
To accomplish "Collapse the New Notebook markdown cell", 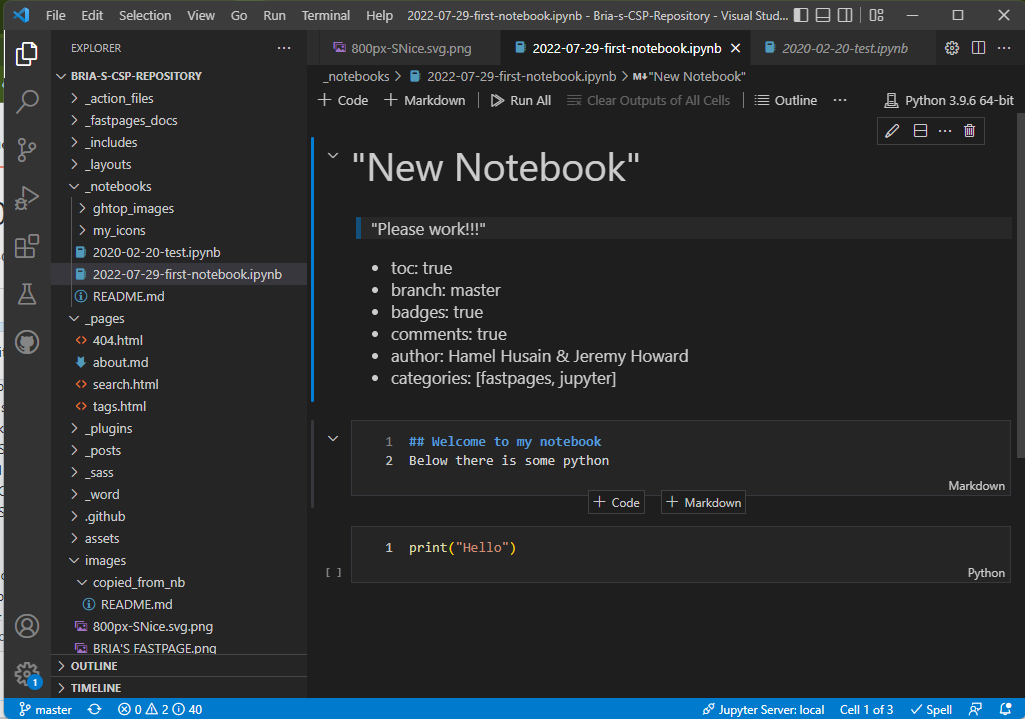I will (333, 157).
